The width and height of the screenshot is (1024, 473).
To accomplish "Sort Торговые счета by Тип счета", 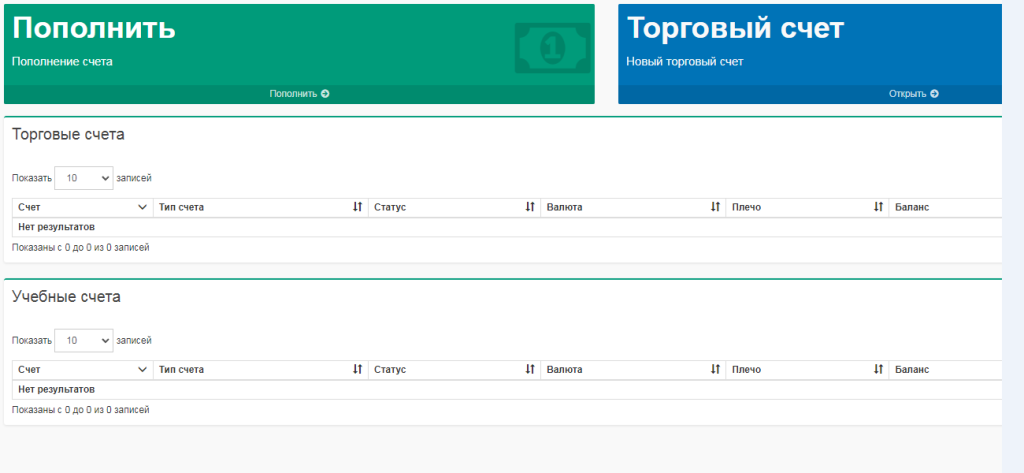I will pos(357,207).
